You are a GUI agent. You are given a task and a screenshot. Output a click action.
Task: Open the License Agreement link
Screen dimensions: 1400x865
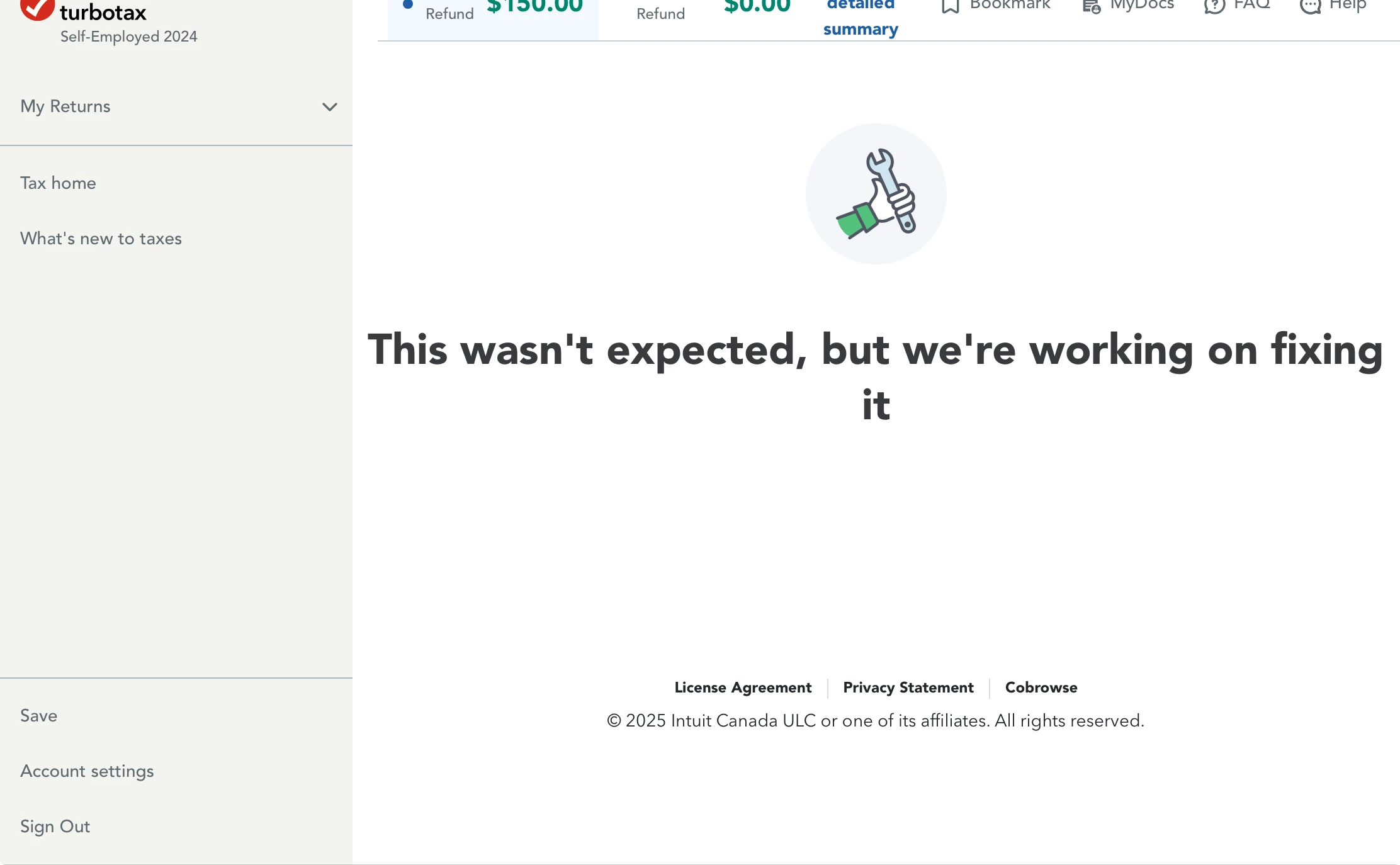pos(743,687)
